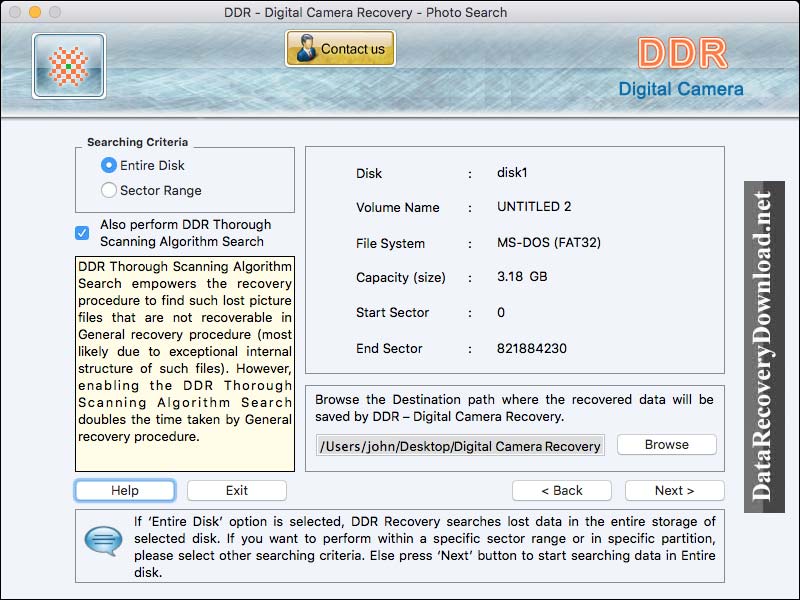
Task: Proceed with the Next > button
Action: pos(674,490)
